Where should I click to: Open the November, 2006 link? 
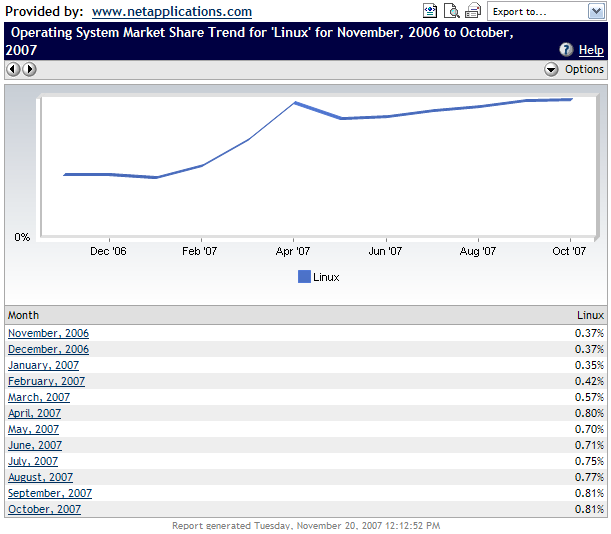[x=48, y=334]
